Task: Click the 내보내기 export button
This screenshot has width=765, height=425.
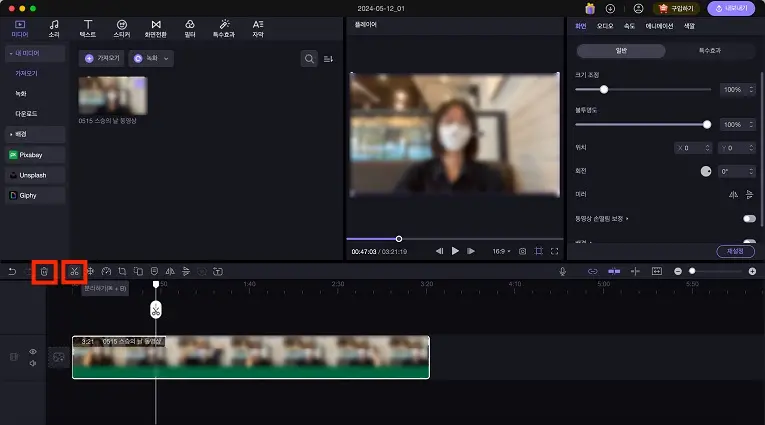Action: (731, 8)
